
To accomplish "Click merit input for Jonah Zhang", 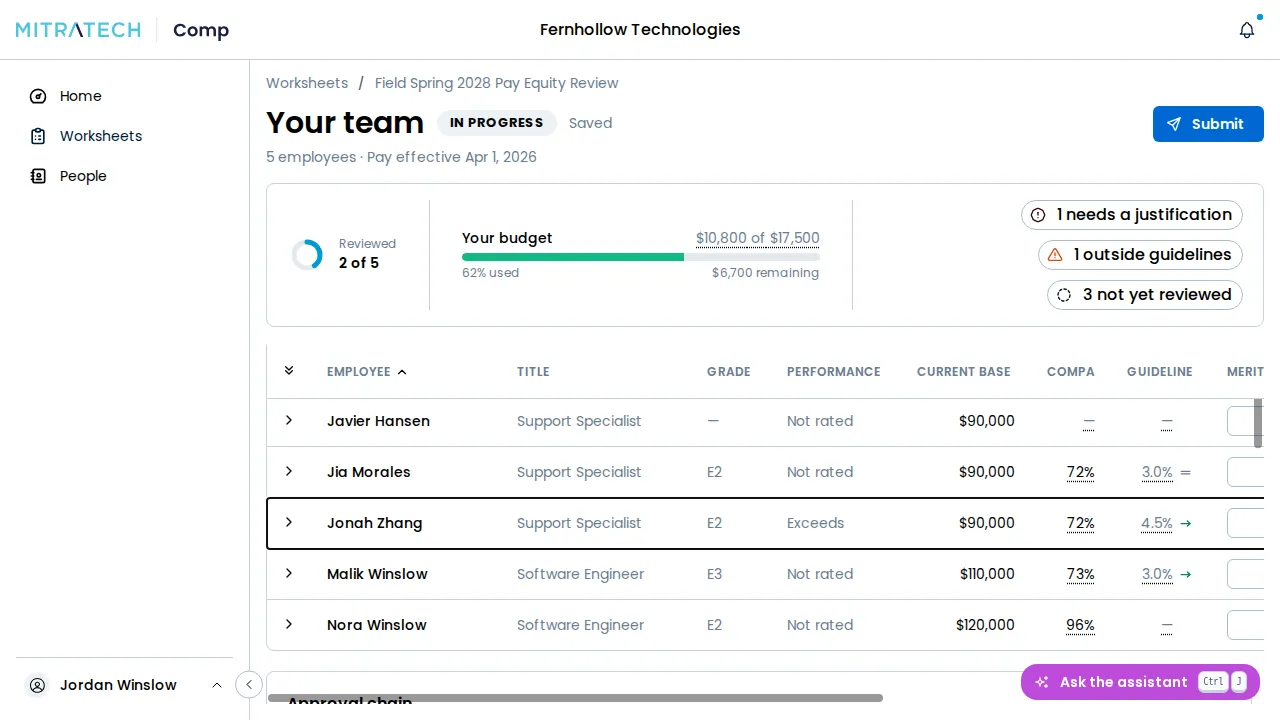I will tap(1245, 523).
